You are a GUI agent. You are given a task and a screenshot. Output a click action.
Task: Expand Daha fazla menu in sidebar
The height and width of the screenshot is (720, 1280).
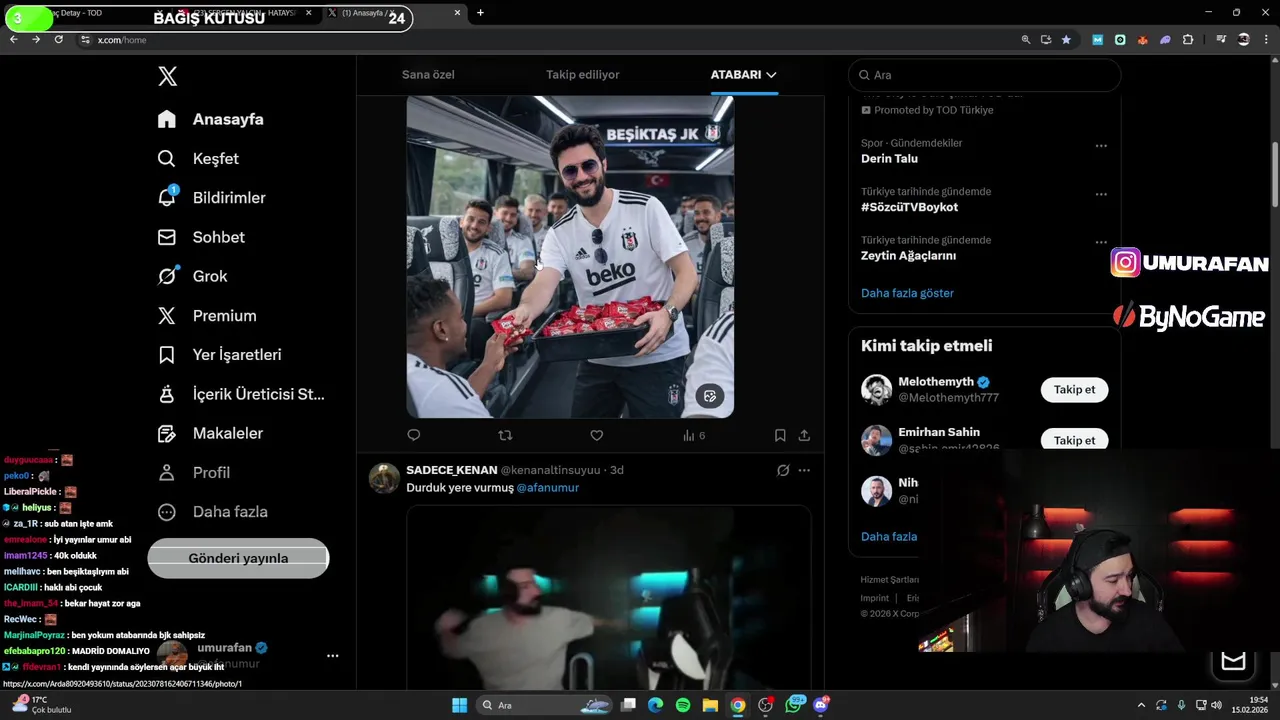click(x=212, y=512)
